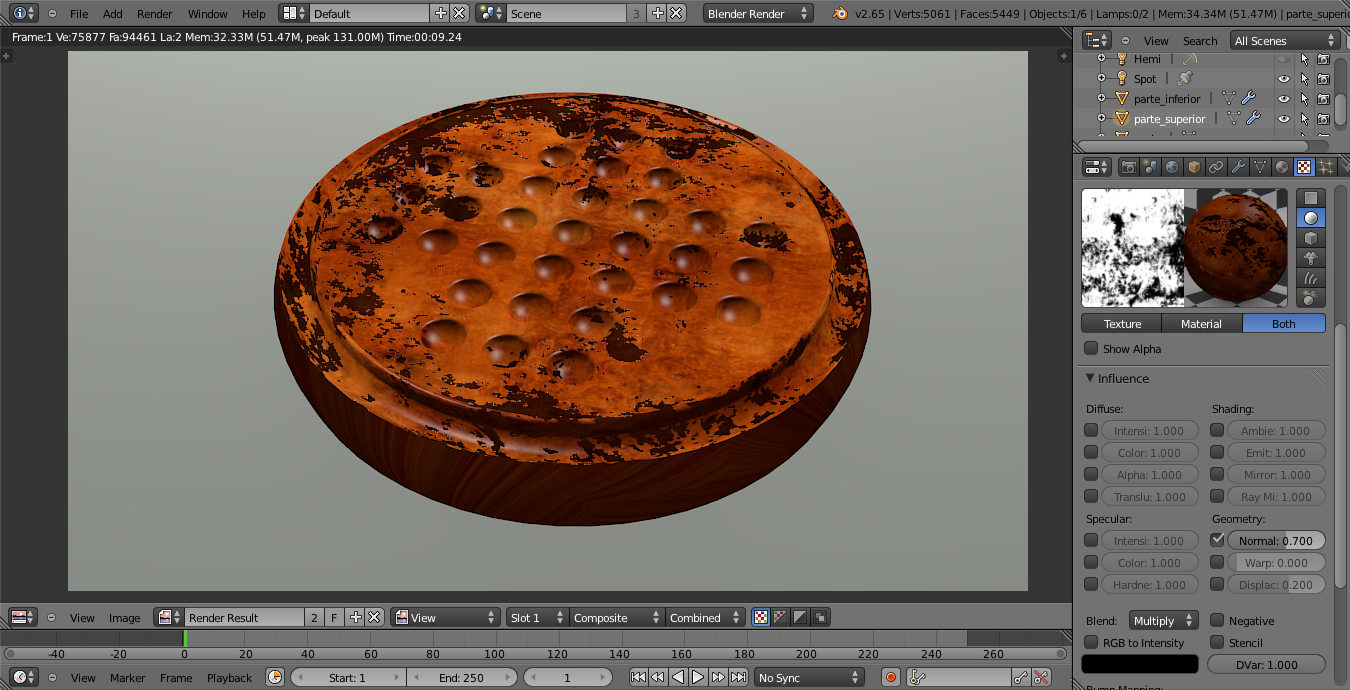Enable auto keyframe record button
This screenshot has height=690, width=1350.
coord(891,678)
